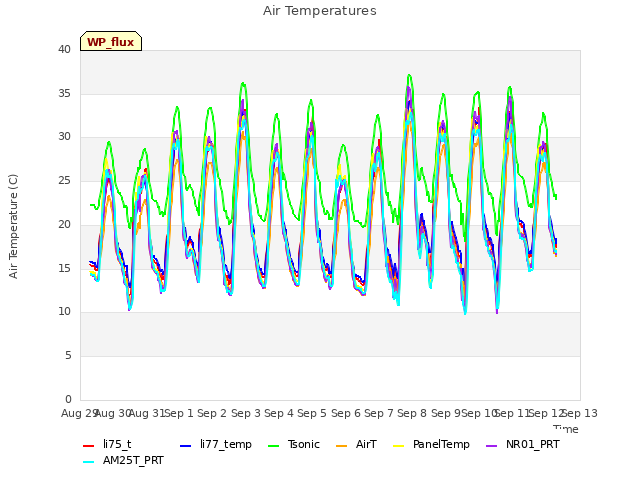Click the 15 y-axis tick label
Image resolution: width=640 pixels, height=480 pixels.
click(x=64, y=268)
